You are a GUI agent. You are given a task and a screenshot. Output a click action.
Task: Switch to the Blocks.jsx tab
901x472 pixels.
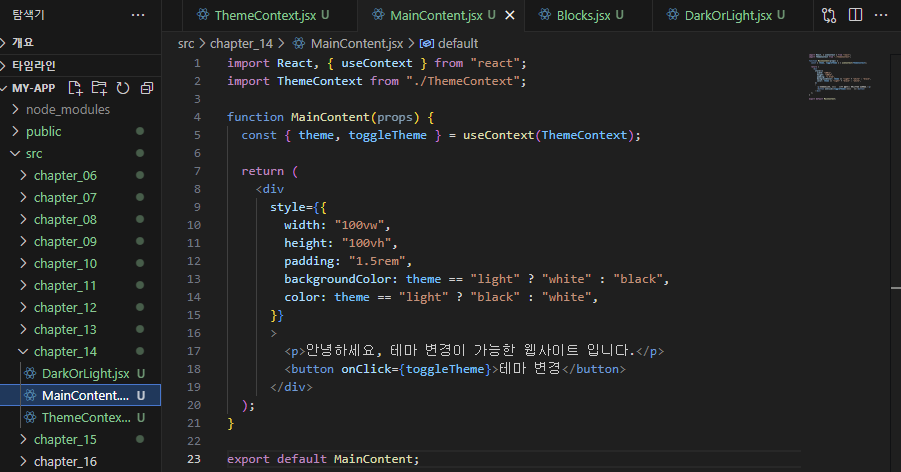pos(588,16)
